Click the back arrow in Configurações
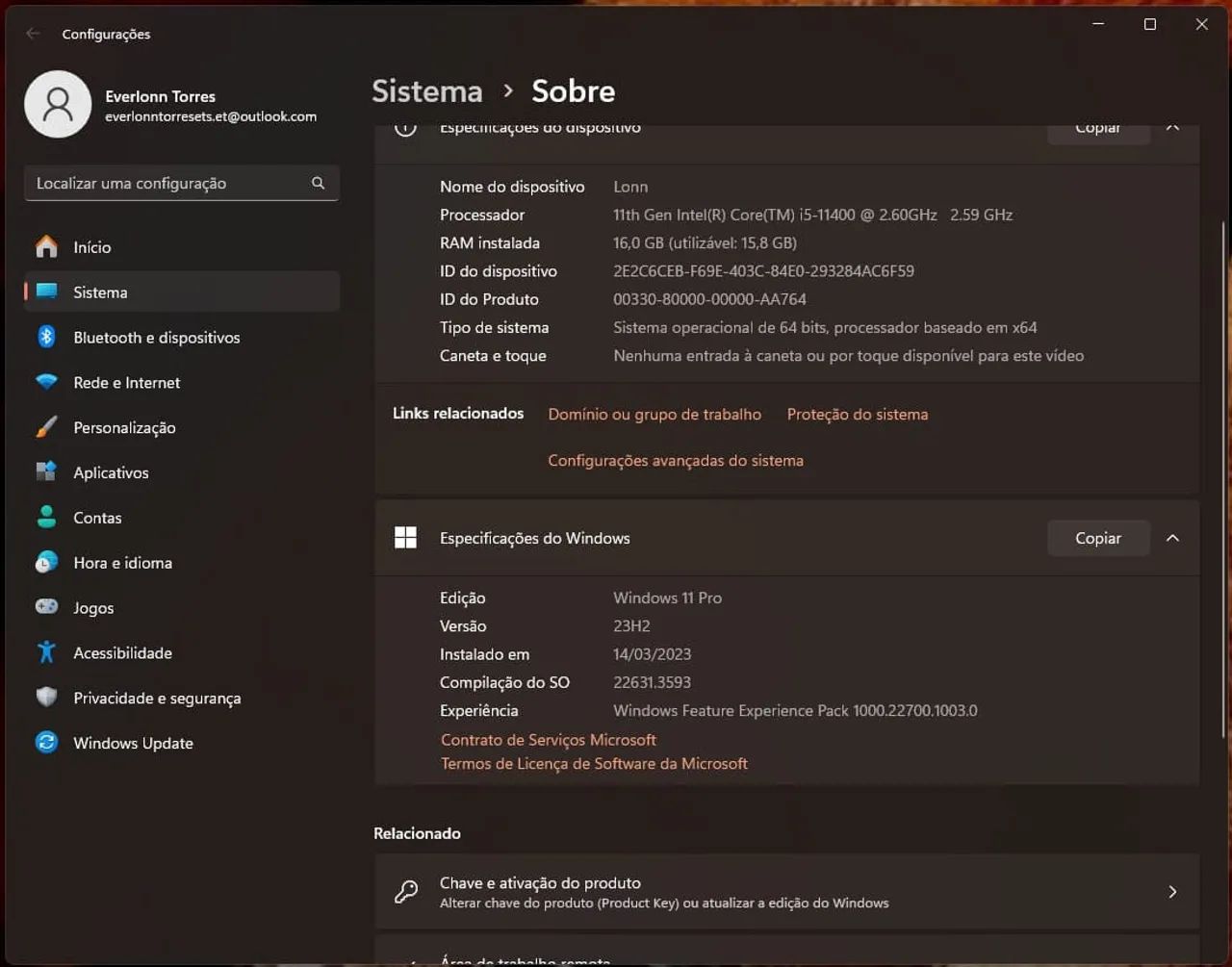Viewport: 1232px width, 967px height. [x=34, y=34]
